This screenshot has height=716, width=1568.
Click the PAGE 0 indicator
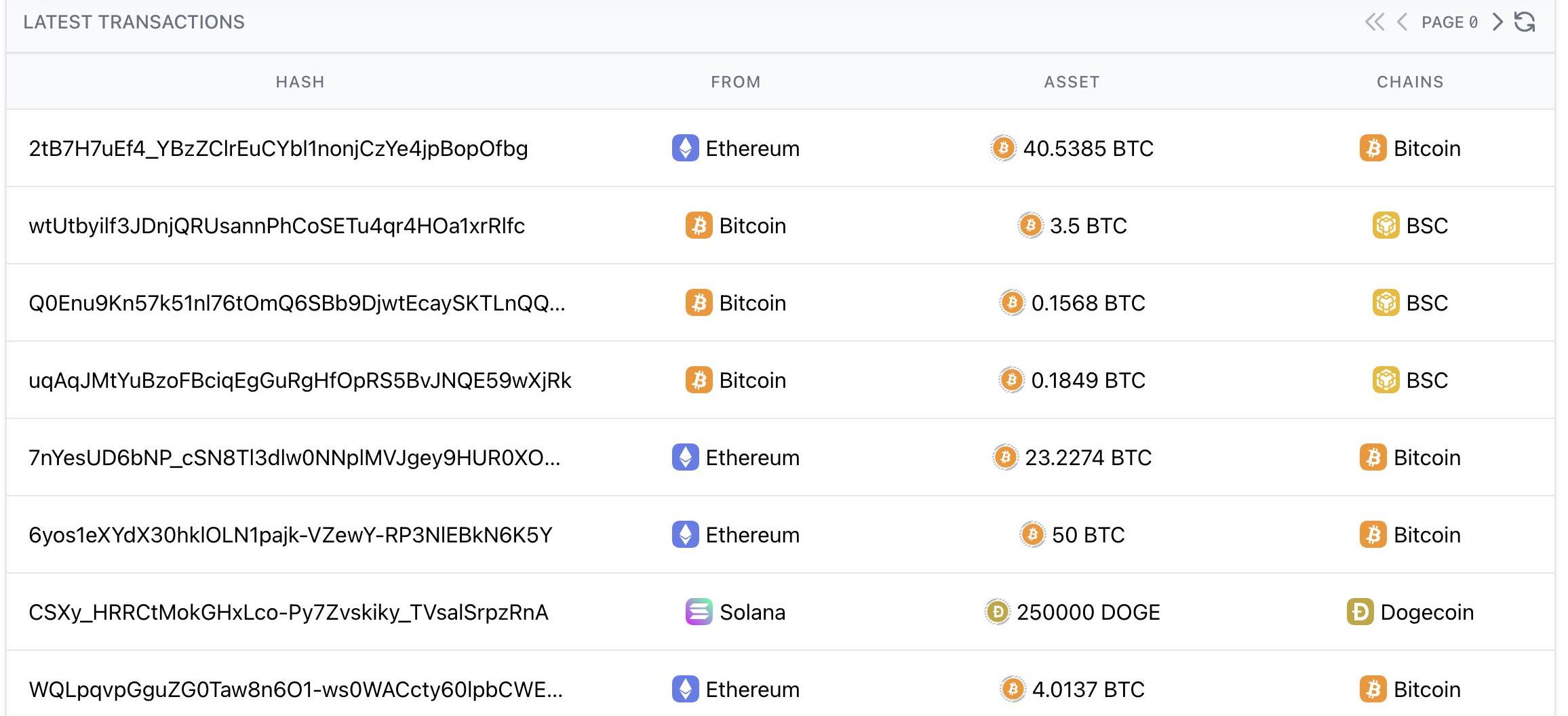click(1449, 22)
